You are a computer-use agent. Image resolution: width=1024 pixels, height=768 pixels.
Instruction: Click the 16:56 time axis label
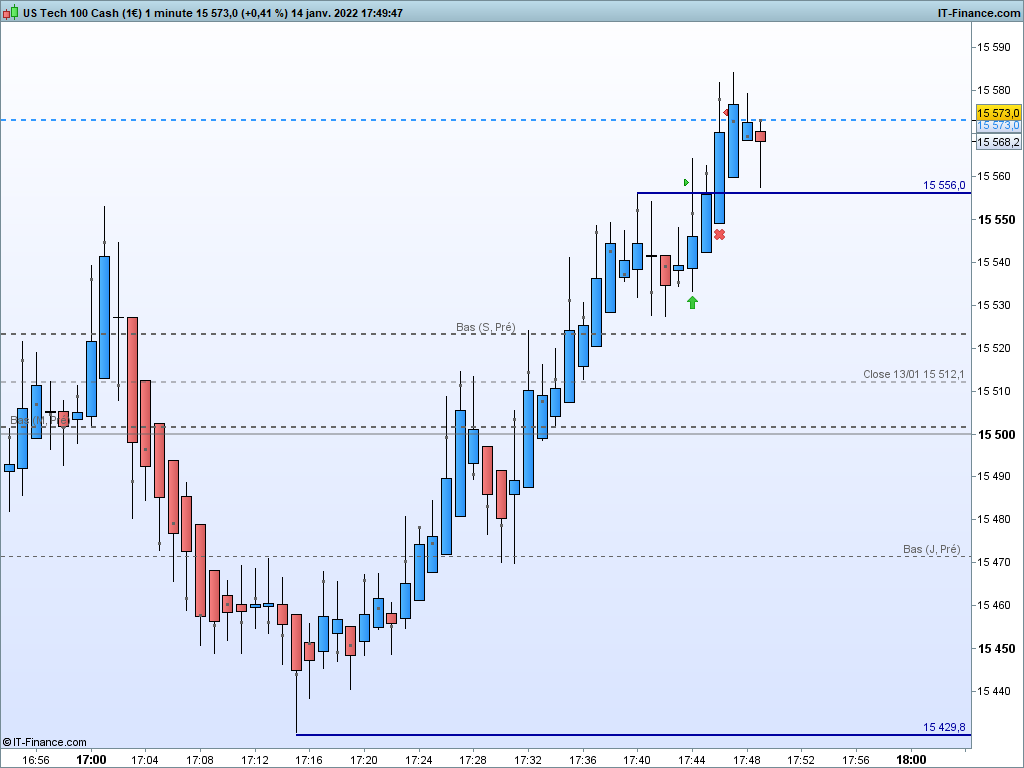point(36,760)
